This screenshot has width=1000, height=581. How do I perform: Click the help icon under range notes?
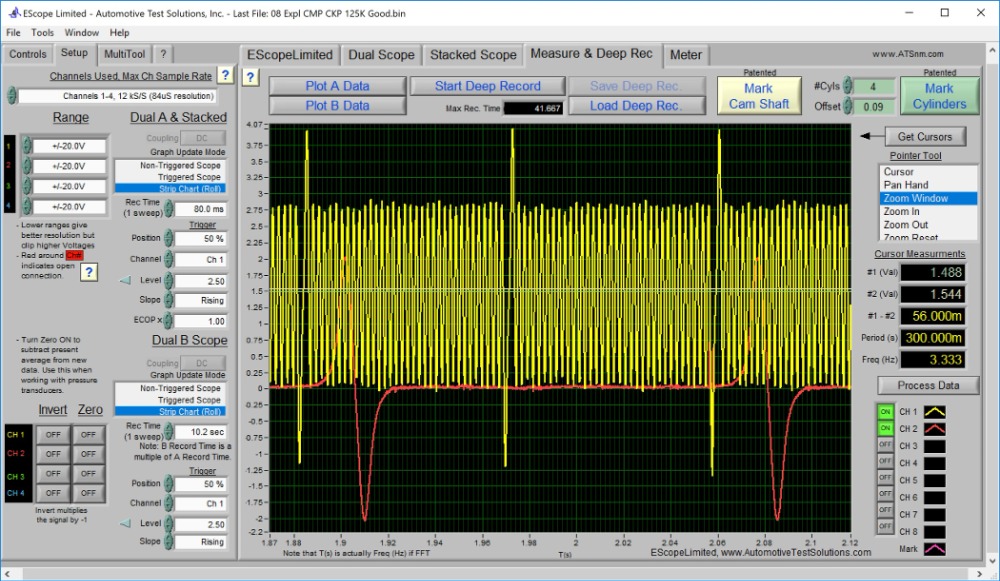pyautogui.click(x=88, y=272)
